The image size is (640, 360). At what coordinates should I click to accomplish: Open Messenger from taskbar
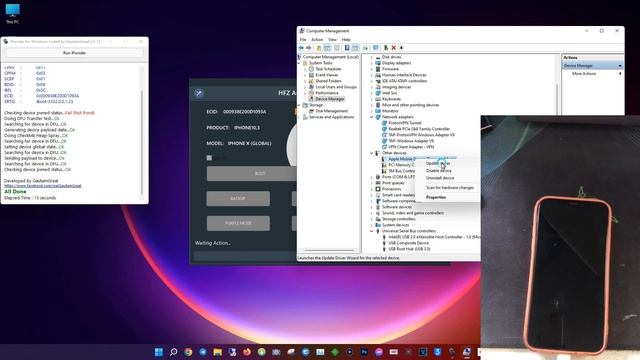click(x=379, y=352)
